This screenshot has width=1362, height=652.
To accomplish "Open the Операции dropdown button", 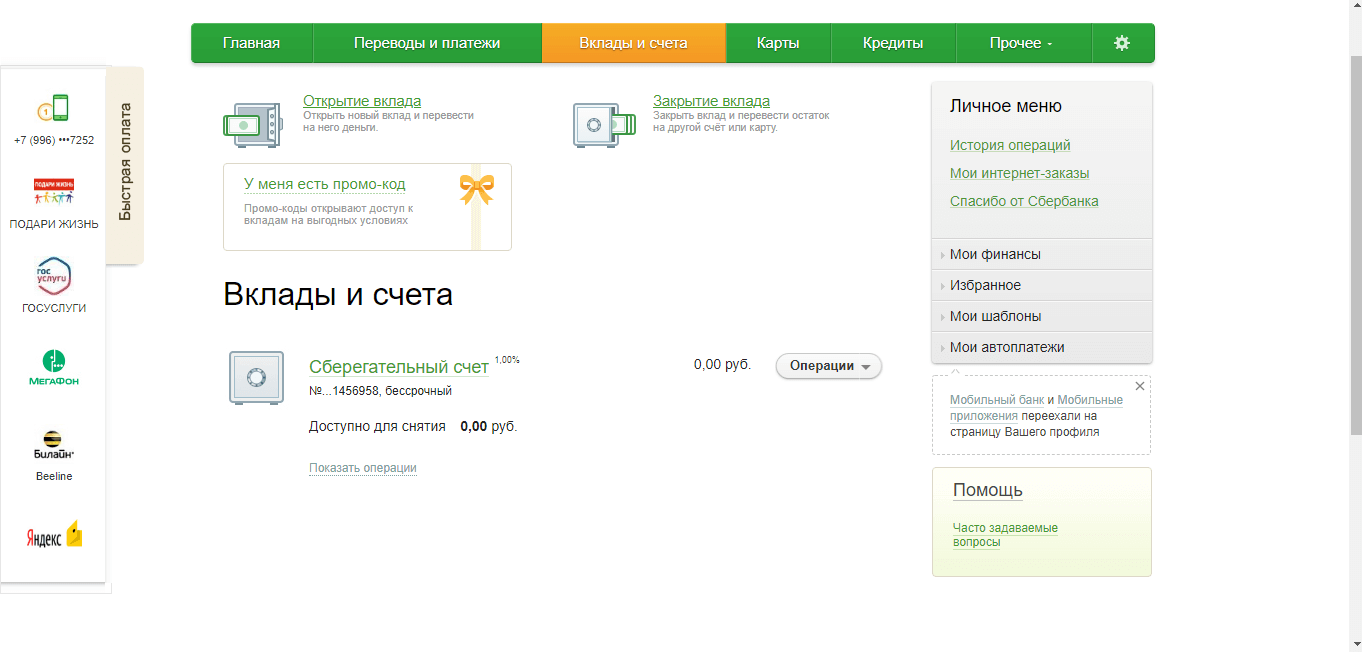I will coord(829,366).
